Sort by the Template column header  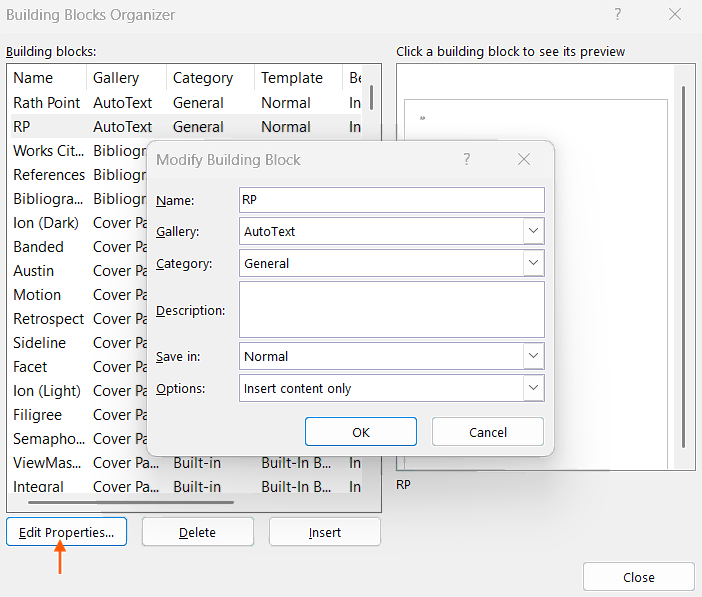[299, 78]
